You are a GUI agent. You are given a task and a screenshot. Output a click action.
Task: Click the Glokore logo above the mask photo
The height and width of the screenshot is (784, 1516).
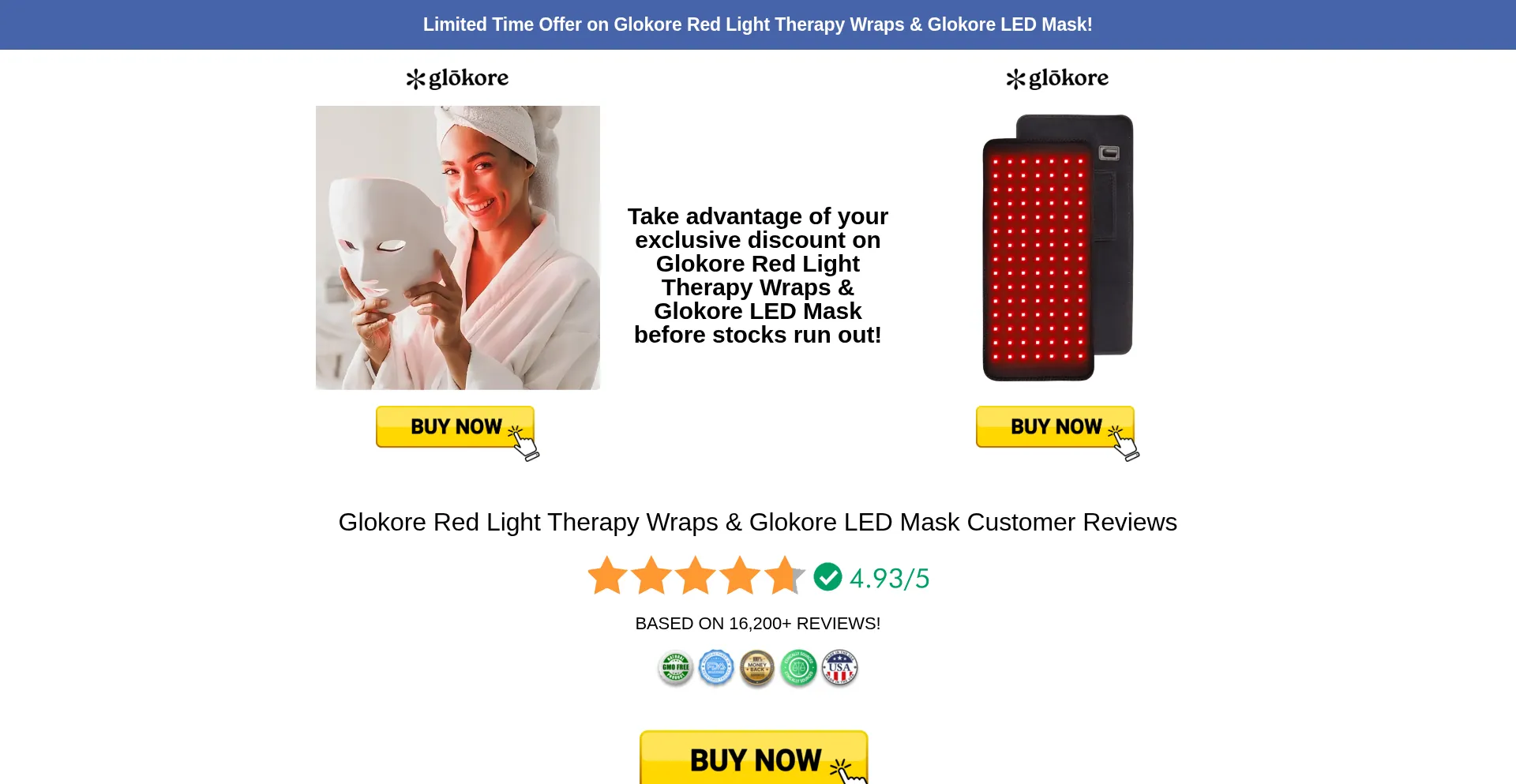point(458,78)
